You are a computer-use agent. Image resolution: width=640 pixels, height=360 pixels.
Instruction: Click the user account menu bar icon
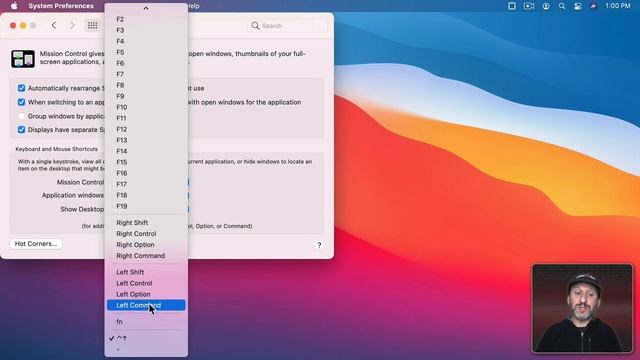[546, 6]
